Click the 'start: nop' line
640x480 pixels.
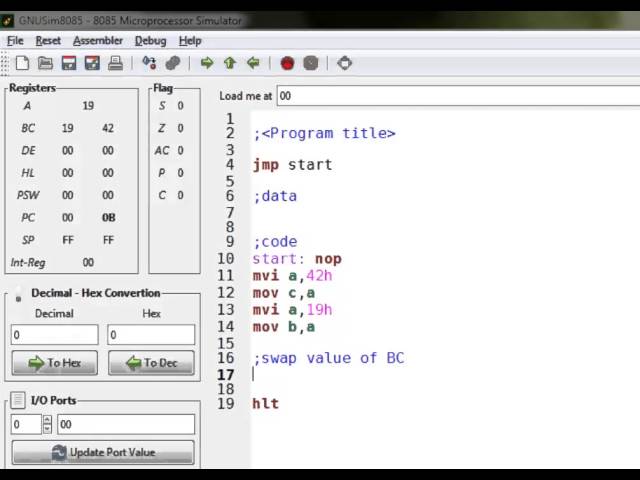[297, 259]
